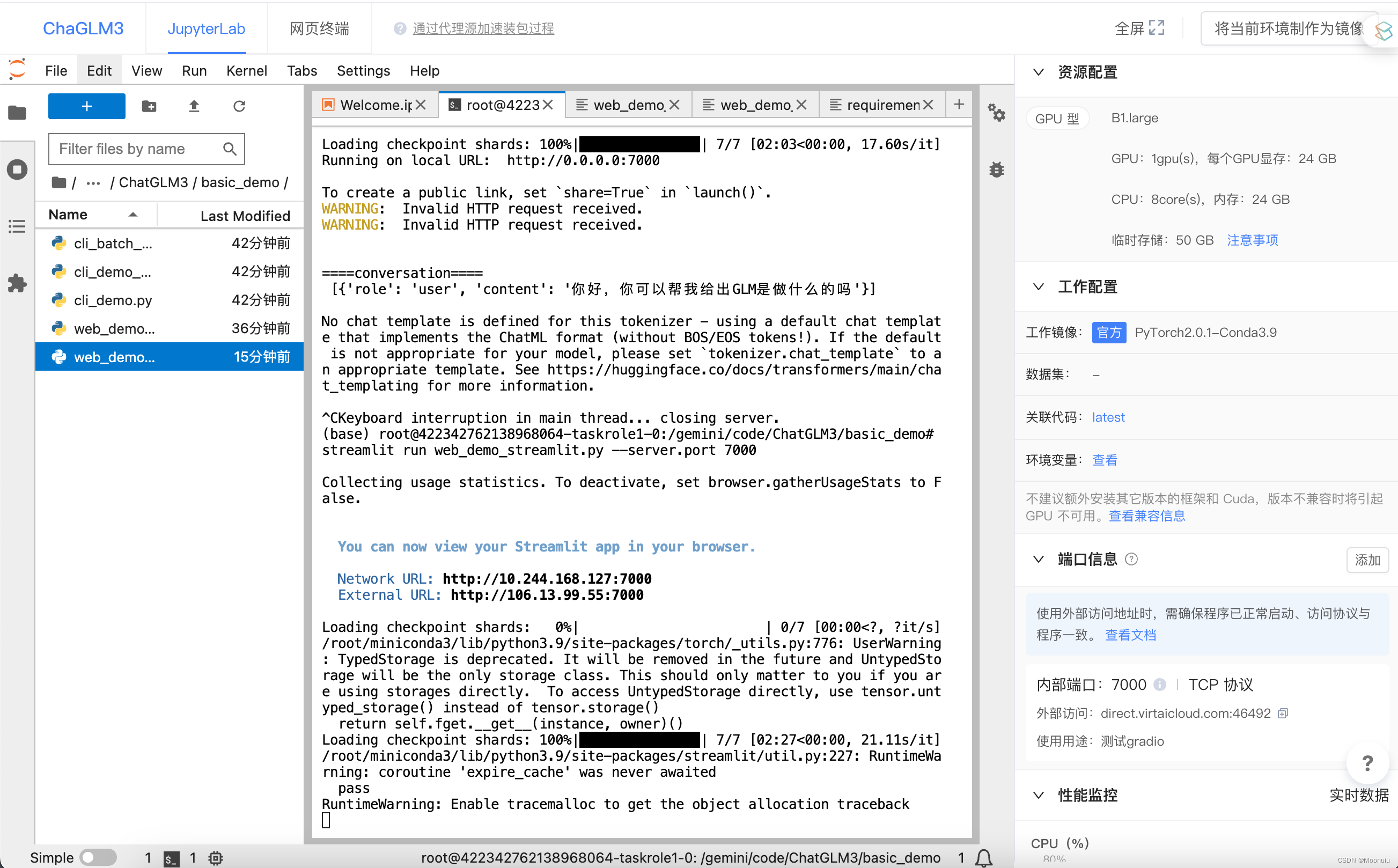Click the 查看 environment variables link
This screenshot has width=1398, height=868.
(1105, 459)
